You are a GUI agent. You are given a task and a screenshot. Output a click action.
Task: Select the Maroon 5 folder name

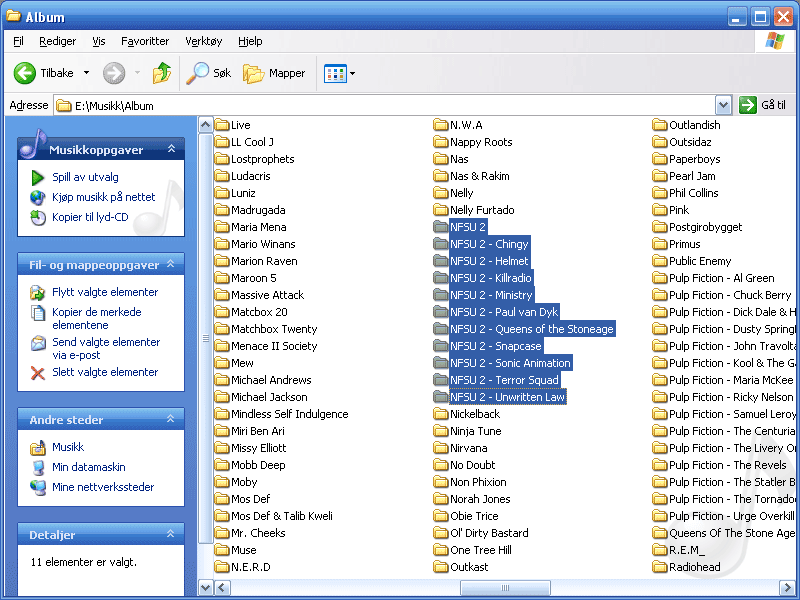[254, 278]
